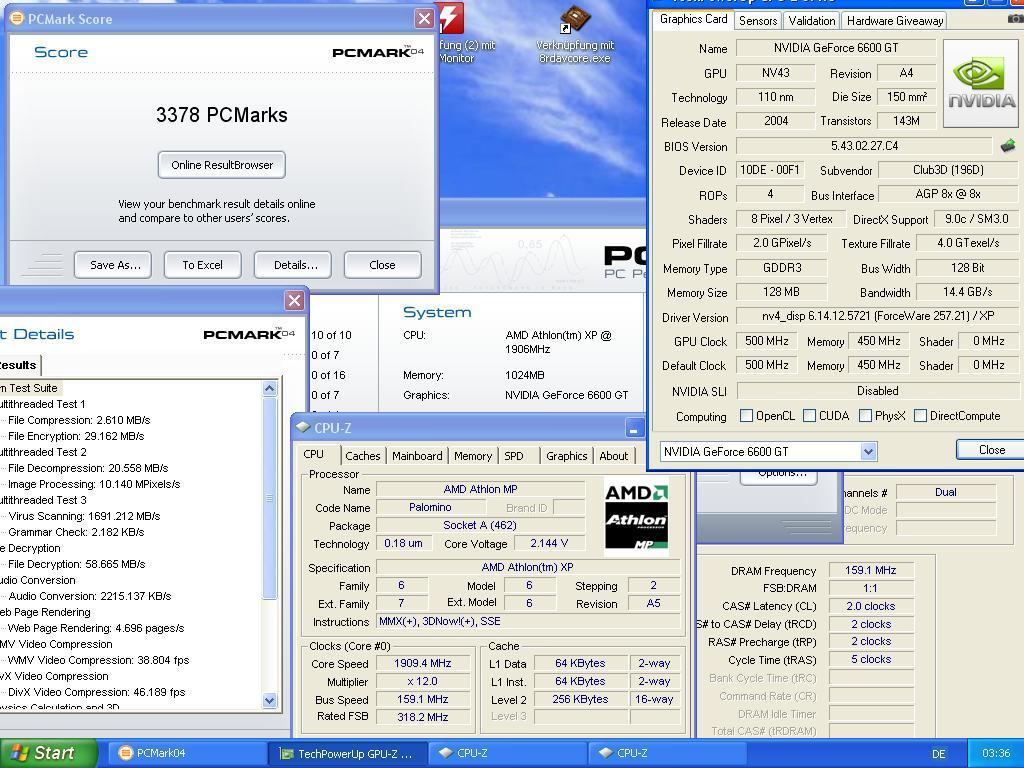
Task: Switch to CPU-Z Mainboard tab
Action: click(x=417, y=456)
